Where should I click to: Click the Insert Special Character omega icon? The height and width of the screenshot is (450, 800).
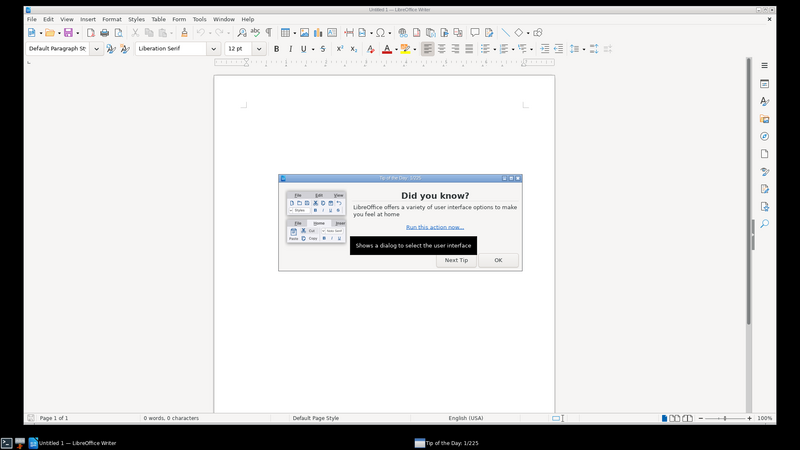380,33
